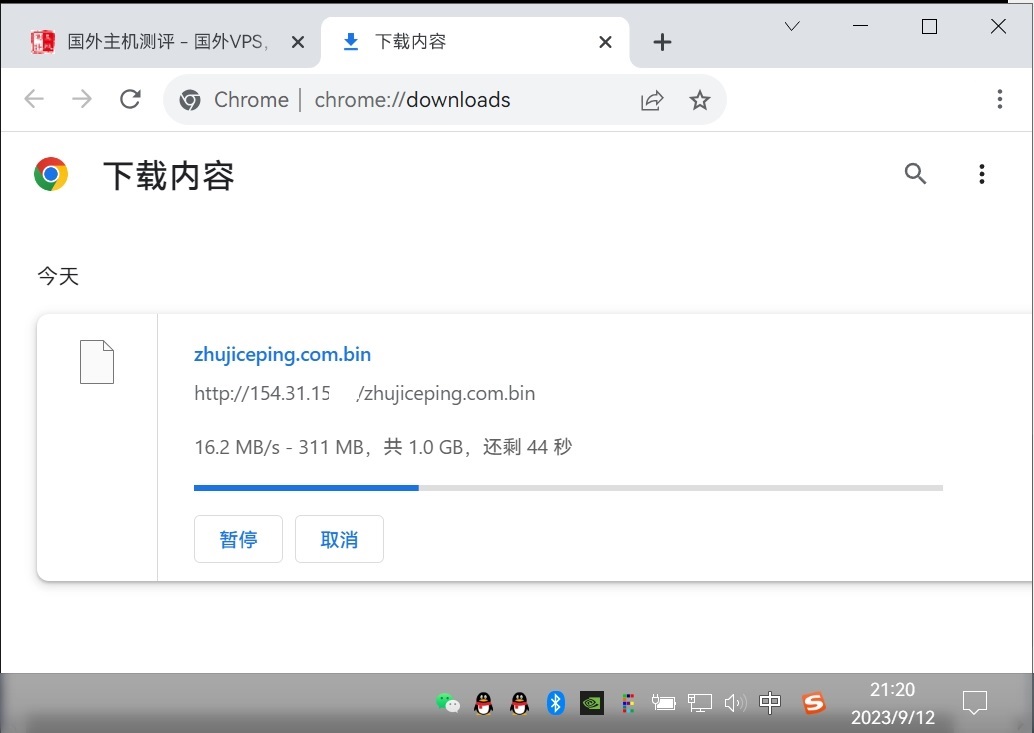The height and width of the screenshot is (733, 1034).
Task: Search downloads using the magnifier icon
Action: (915, 174)
